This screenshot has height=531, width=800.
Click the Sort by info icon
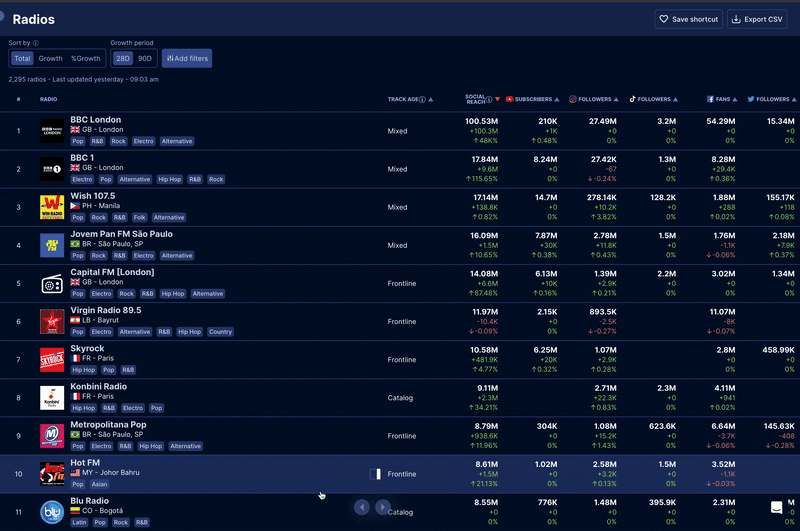36,44
